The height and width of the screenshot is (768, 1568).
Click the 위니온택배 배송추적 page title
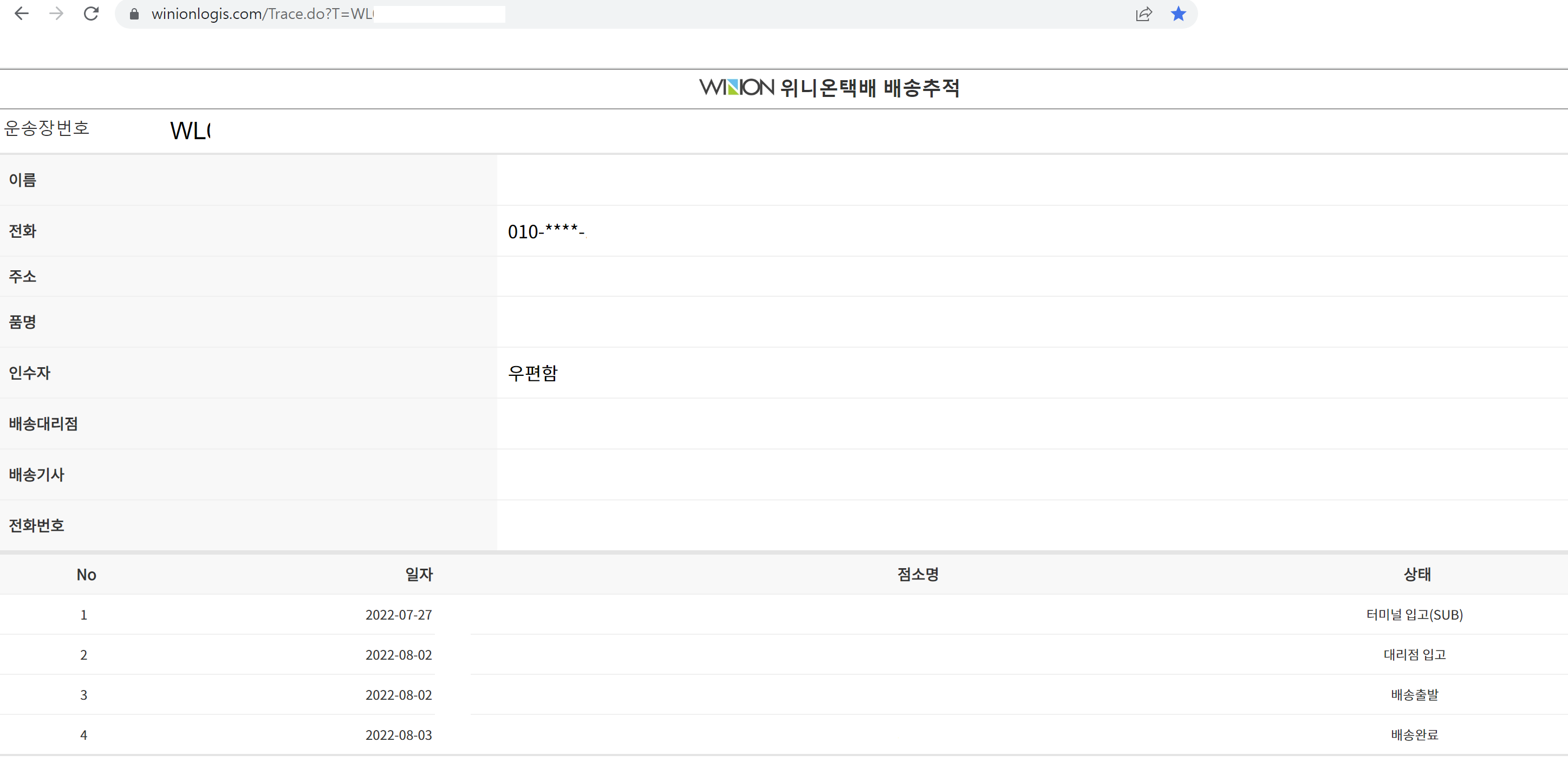870,88
